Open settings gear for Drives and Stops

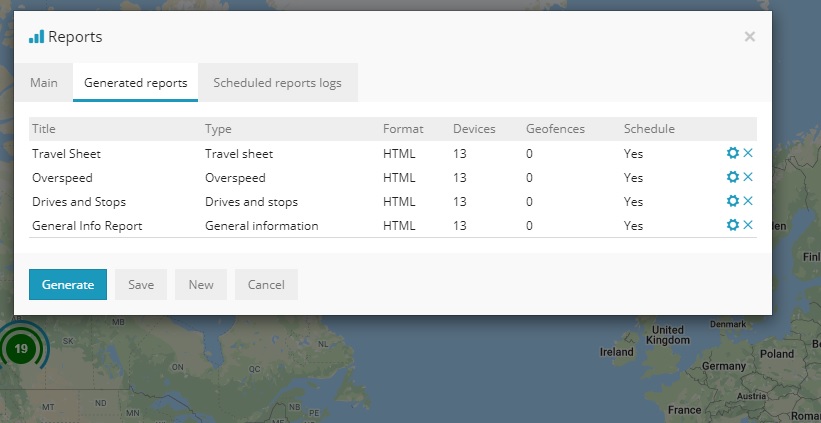733,201
